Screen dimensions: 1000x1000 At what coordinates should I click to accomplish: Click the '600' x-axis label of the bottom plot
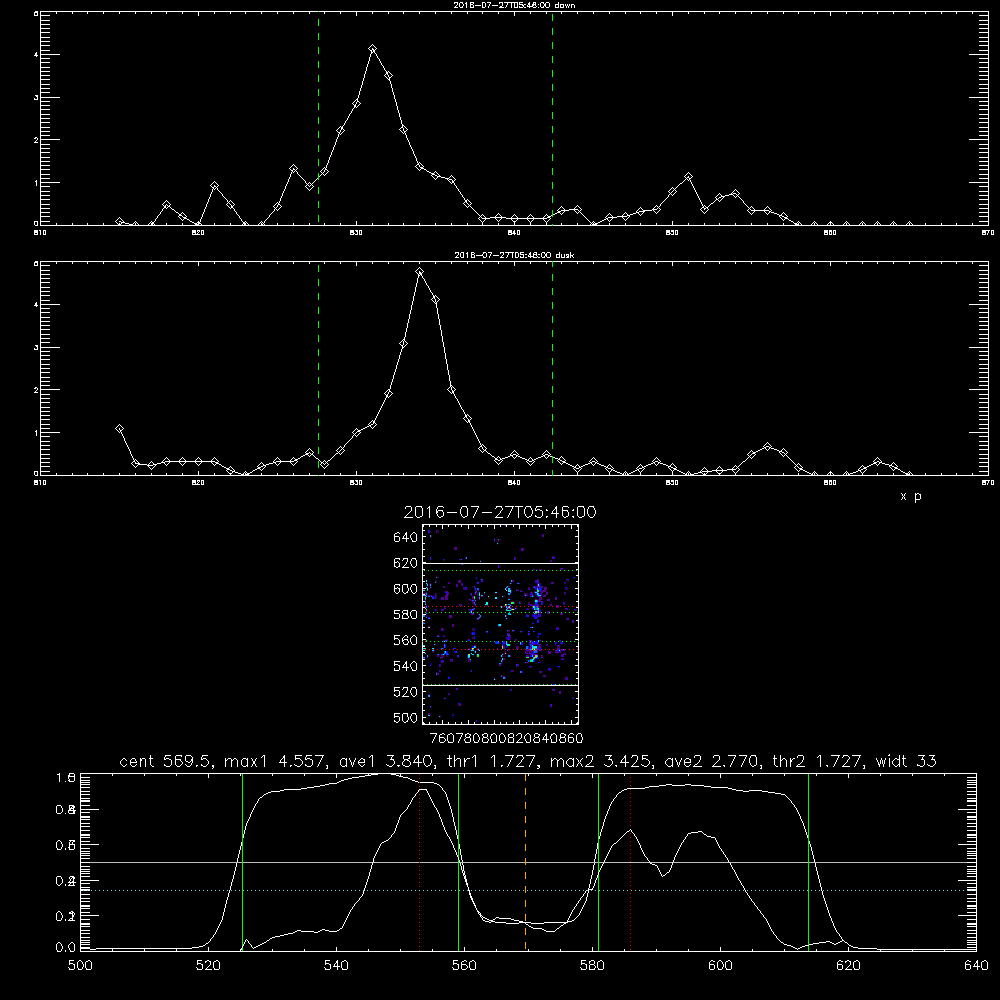tap(720, 966)
